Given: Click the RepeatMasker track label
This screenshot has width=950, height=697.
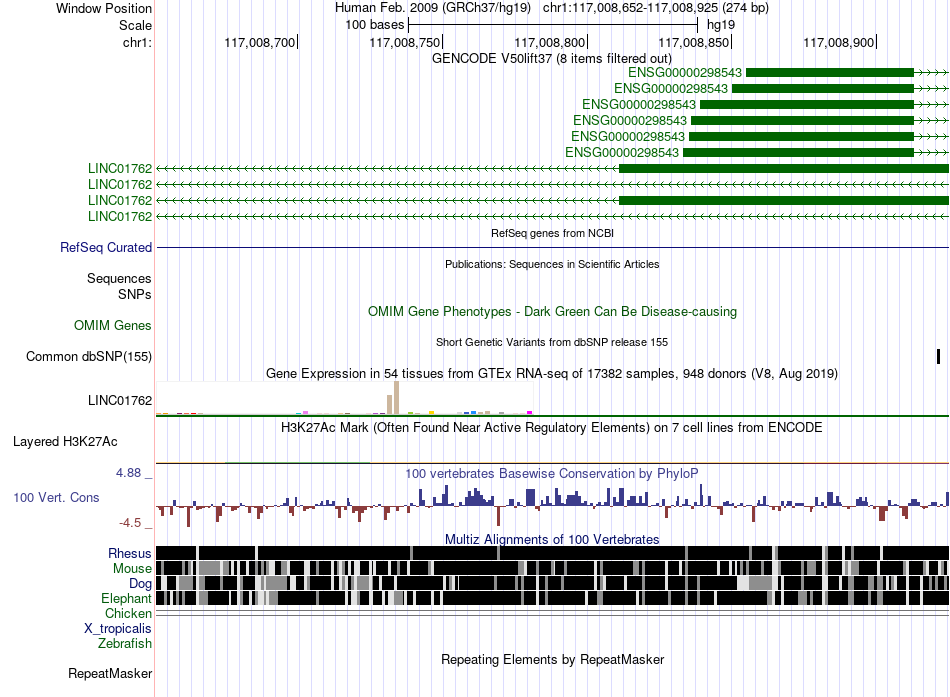Looking at the screenshot, I should click(x=110, y=673).
